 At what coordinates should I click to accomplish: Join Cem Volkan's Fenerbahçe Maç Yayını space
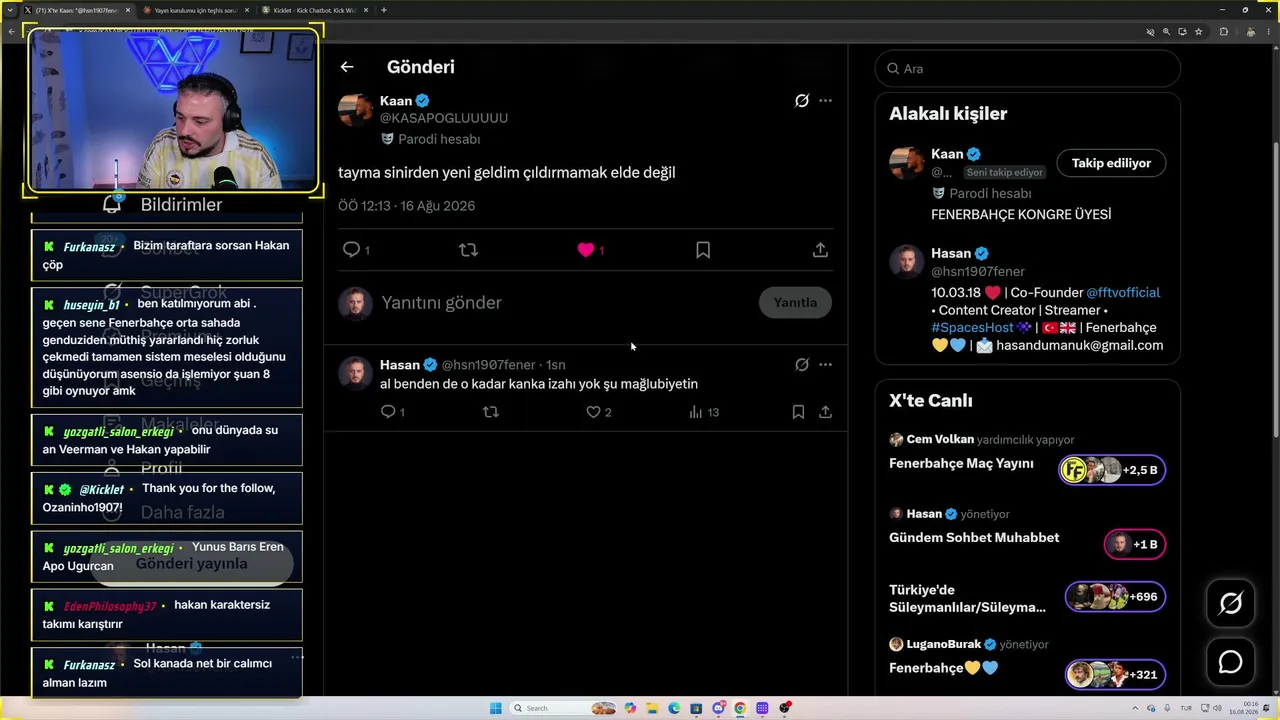(961, 464)
